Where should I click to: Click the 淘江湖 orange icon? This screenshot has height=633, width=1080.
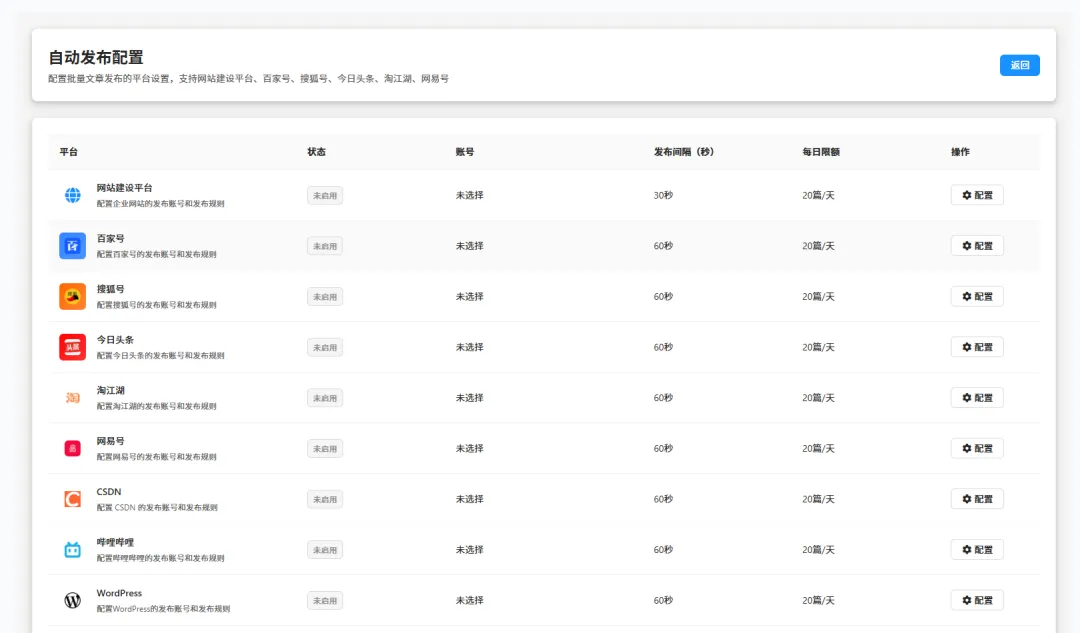(x=72, y=398)
